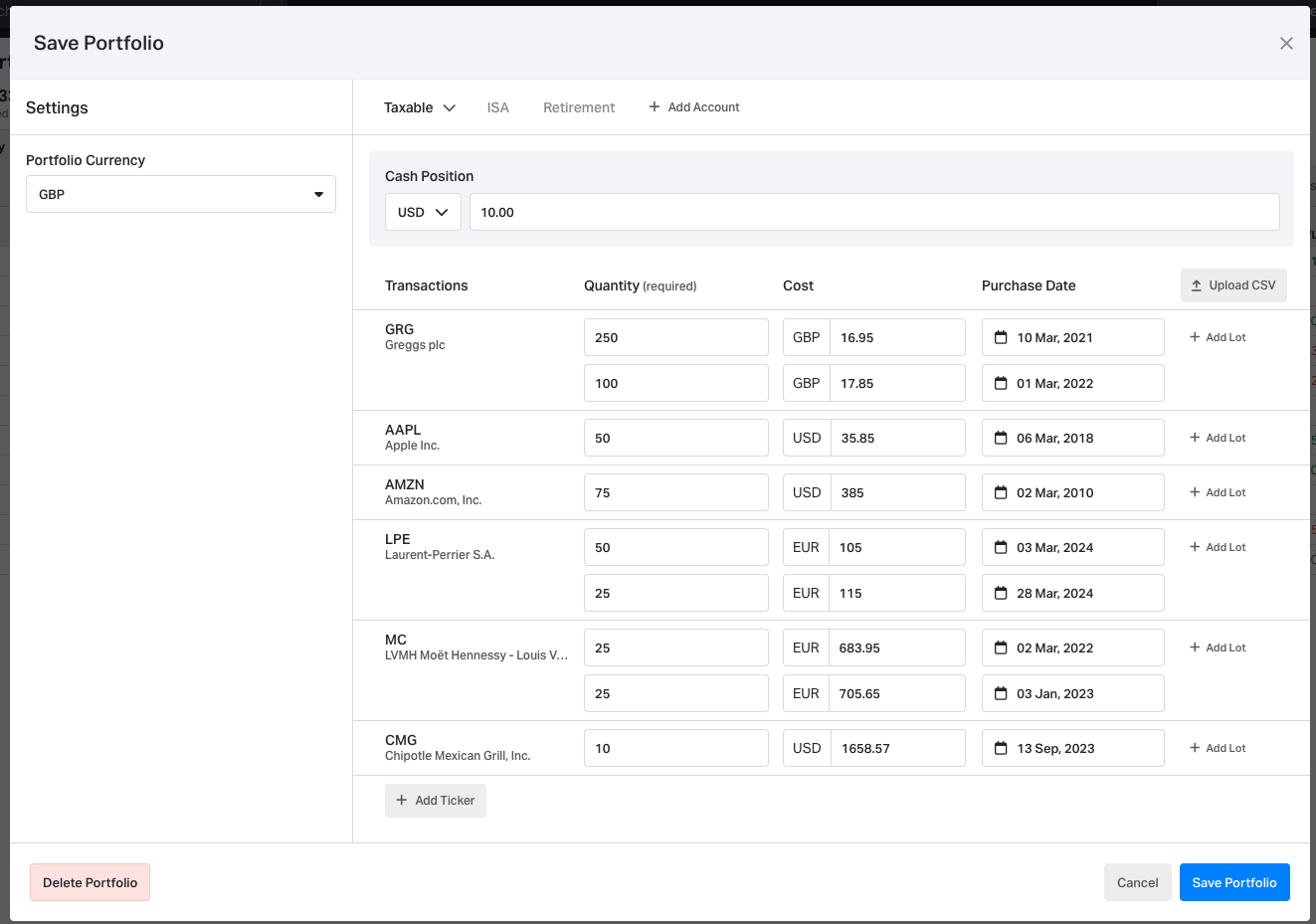Click the AAPL cost field 35.85
Screen dimensions: 1316x924
[x=897, y=438]
